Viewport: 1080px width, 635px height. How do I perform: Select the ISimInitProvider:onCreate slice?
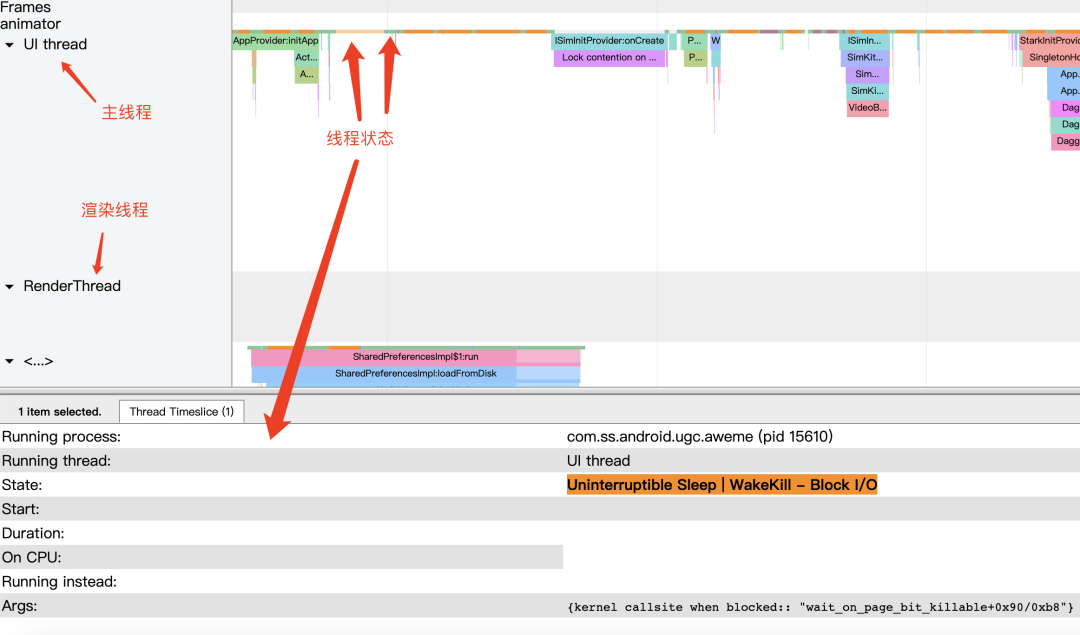click(610, 41)
